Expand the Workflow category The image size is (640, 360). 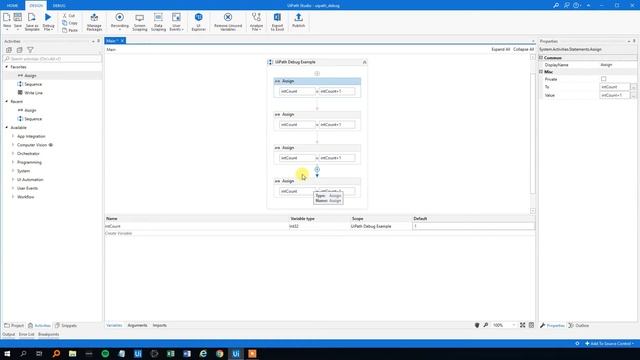(x=13, y=197)
